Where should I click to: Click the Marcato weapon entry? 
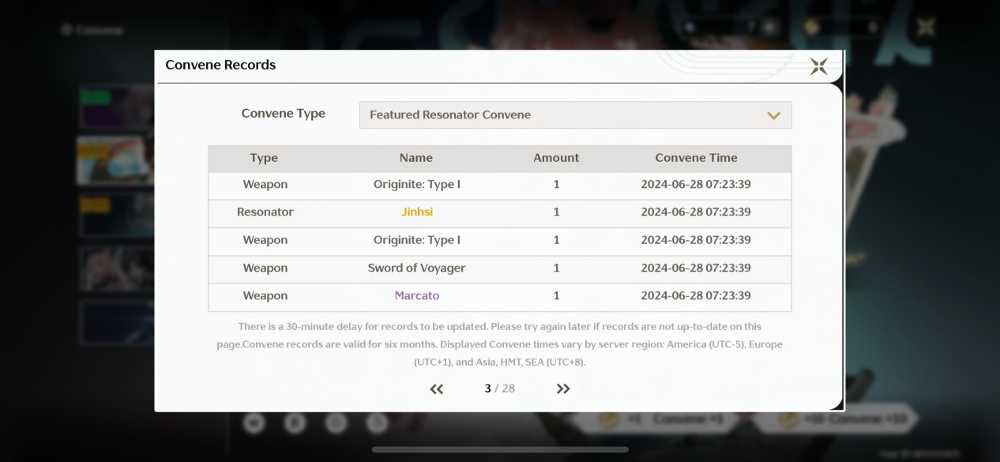416,295
